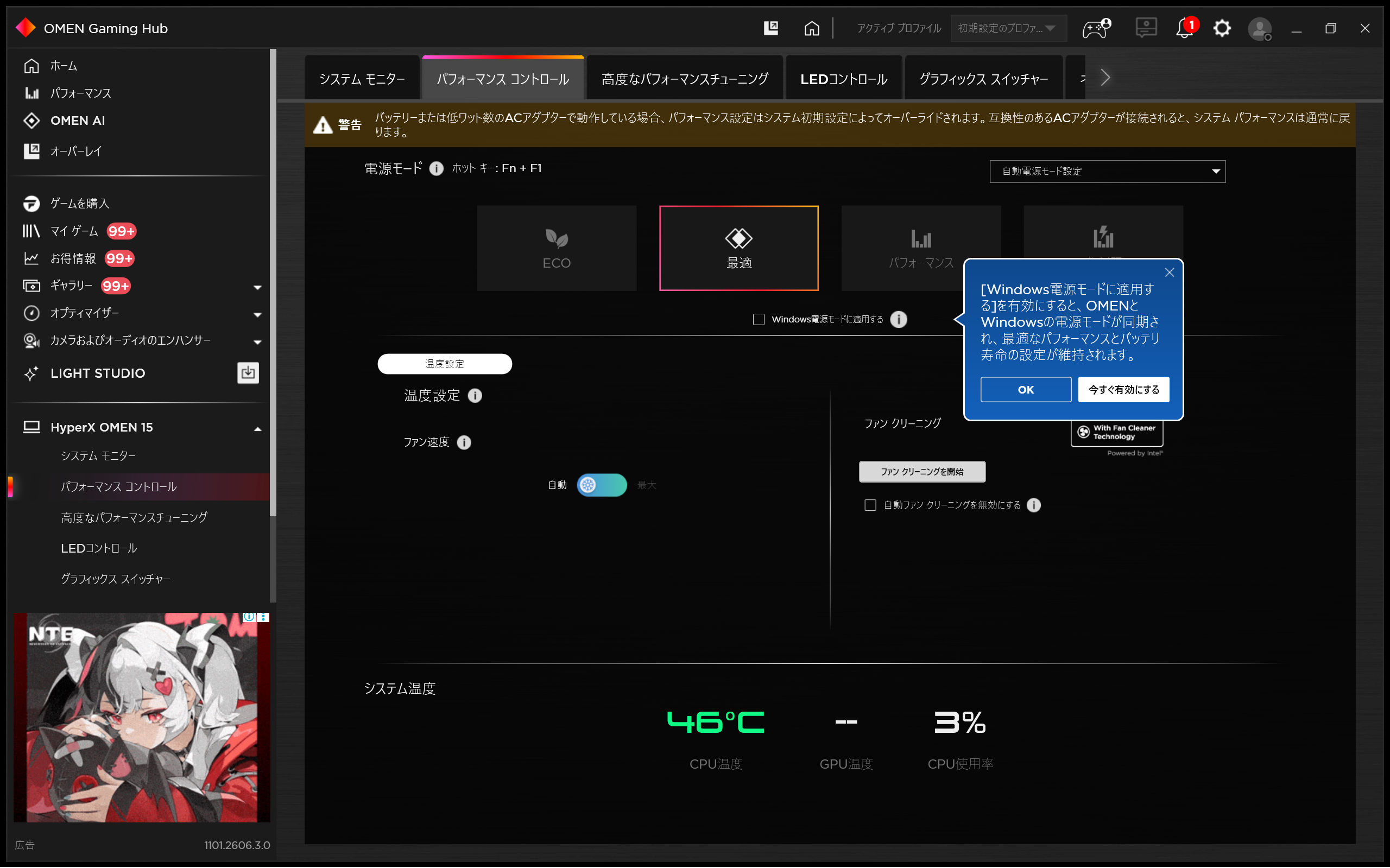
Task: Check 自動ファン クリーニングを無効にする
Action: click(870, 505)
